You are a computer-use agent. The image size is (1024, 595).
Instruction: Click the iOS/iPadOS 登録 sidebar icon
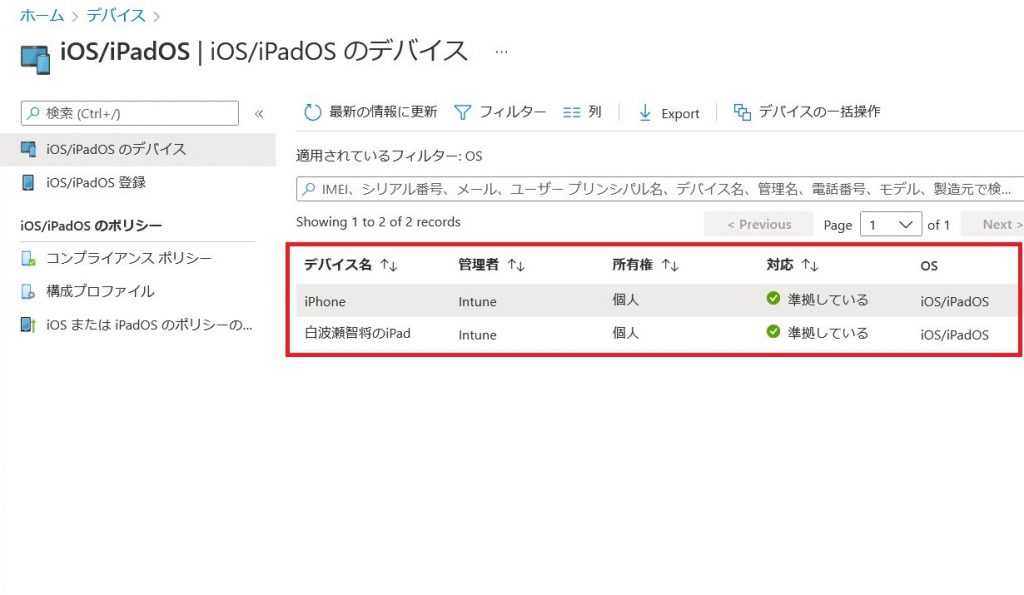28,182
